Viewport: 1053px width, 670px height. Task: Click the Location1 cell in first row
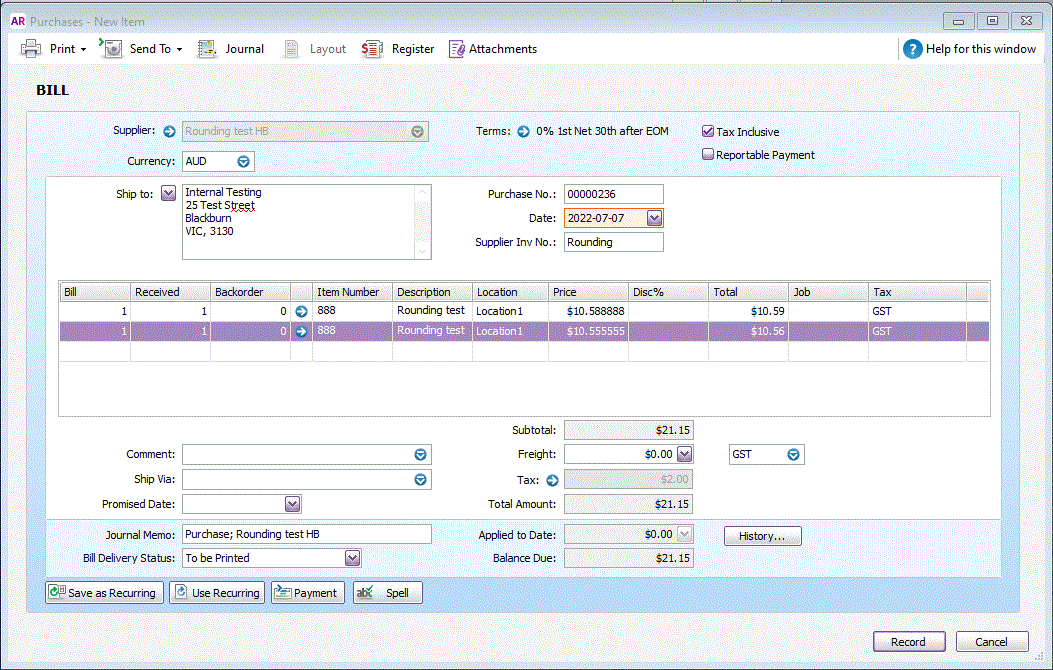tap(510, 312)
